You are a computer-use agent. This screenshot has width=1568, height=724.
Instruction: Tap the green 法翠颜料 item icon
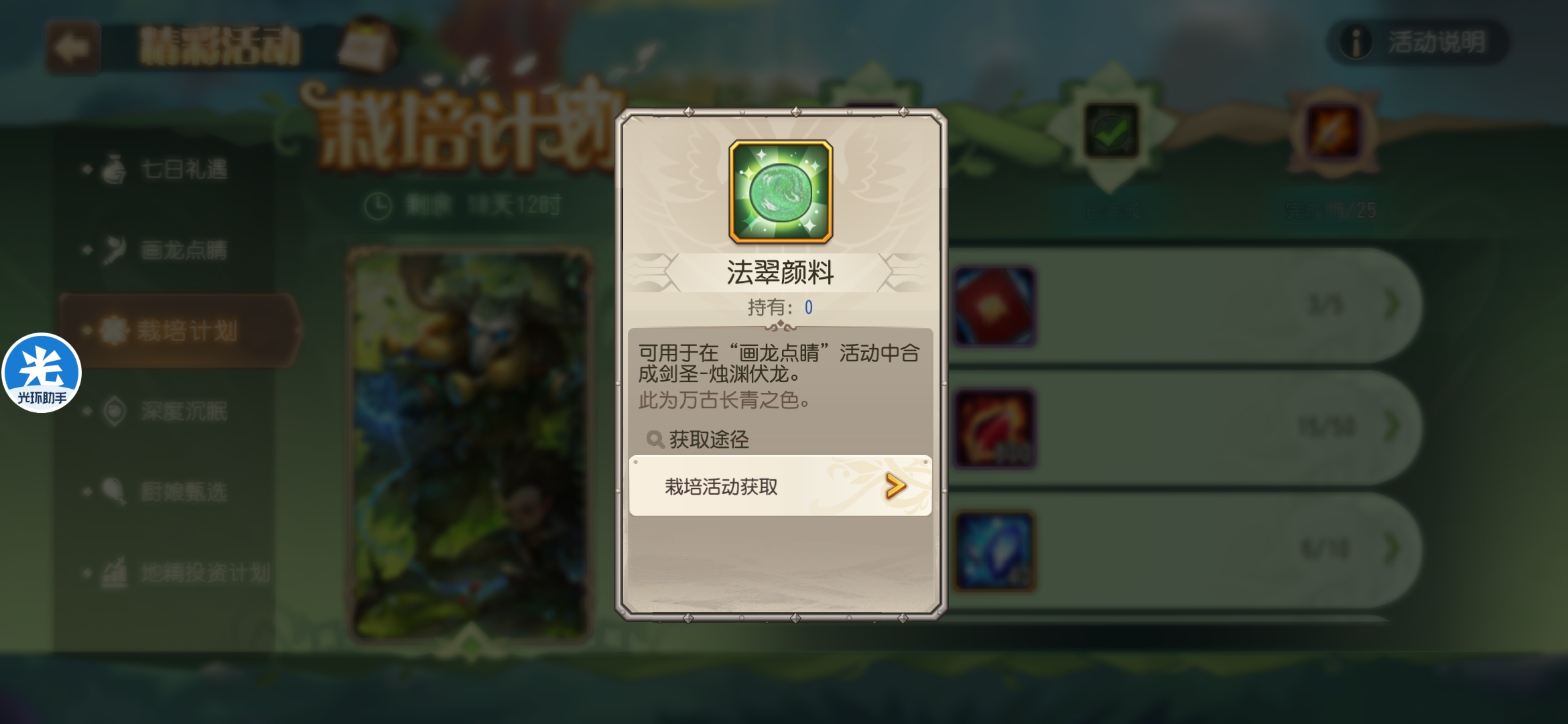pyautogui.click(x=781, y=192)
